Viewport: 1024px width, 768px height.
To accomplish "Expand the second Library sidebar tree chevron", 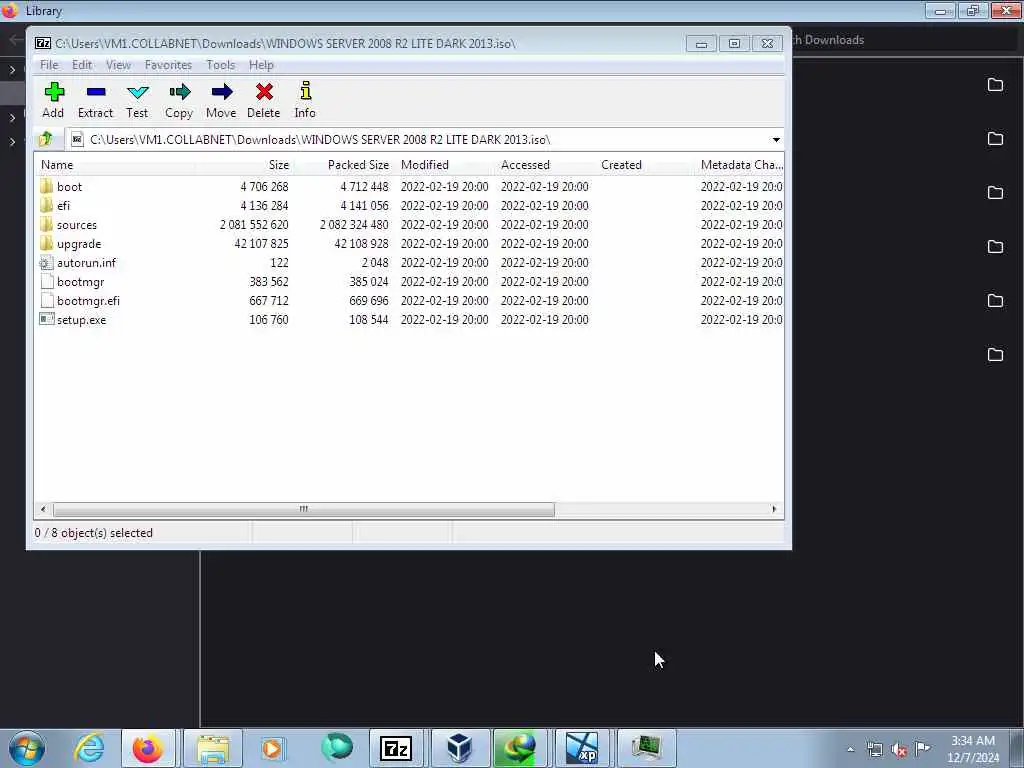I will pos(12,118).
